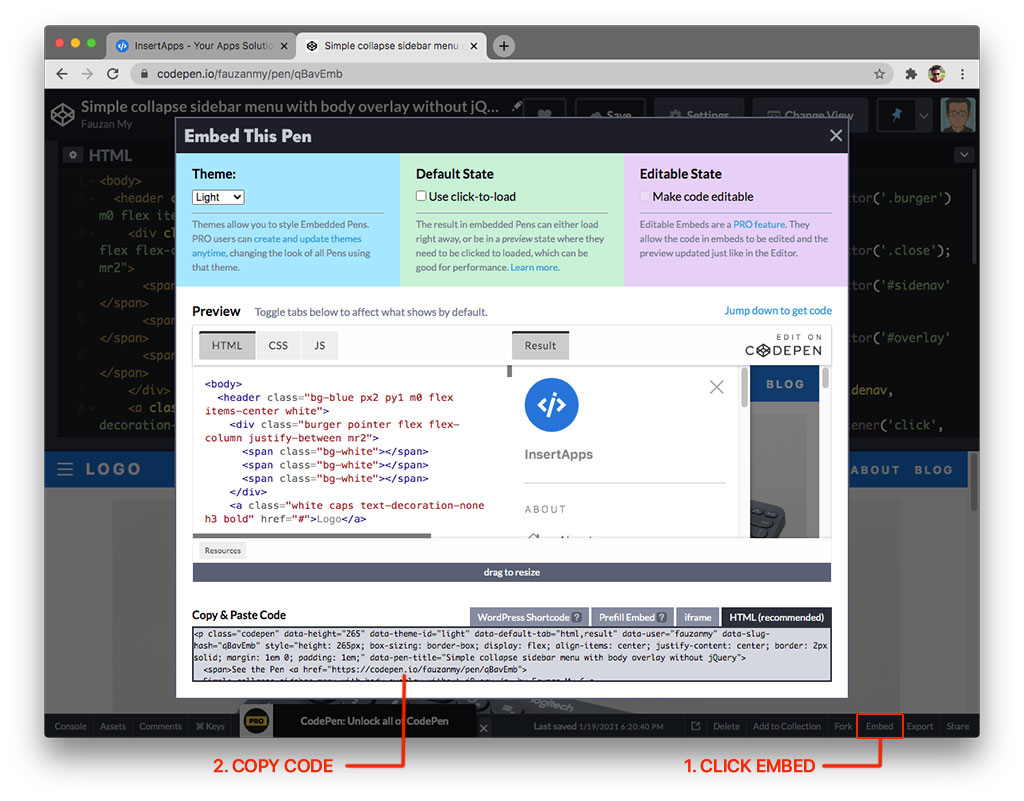Open the Console panel in footer

coord(71,726)
